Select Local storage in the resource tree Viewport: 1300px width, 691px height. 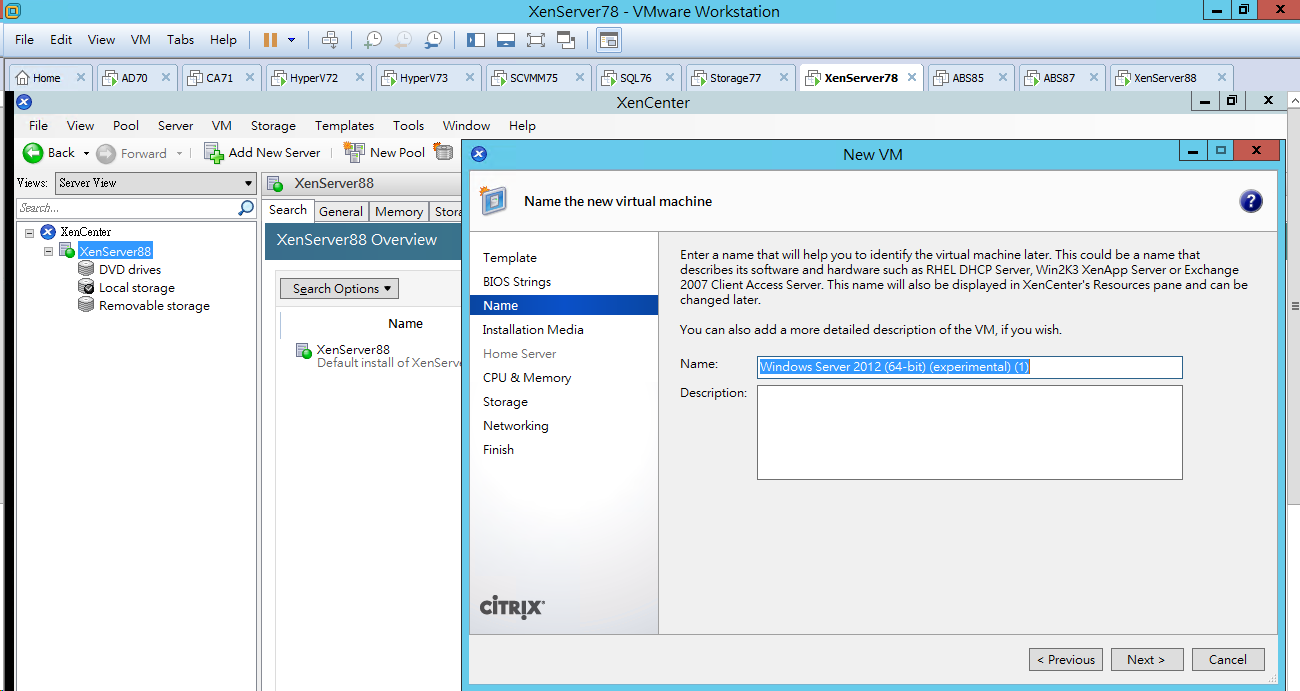tap(136, 287)
